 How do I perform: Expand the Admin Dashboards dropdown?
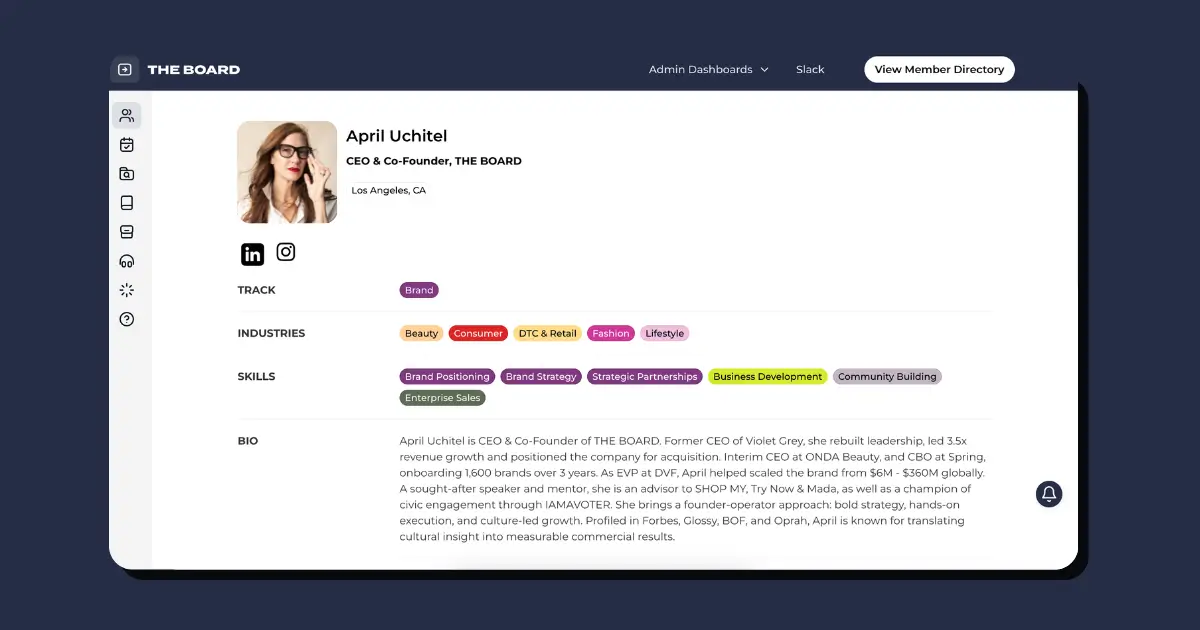pyautogui.click(x=708, y=70)
